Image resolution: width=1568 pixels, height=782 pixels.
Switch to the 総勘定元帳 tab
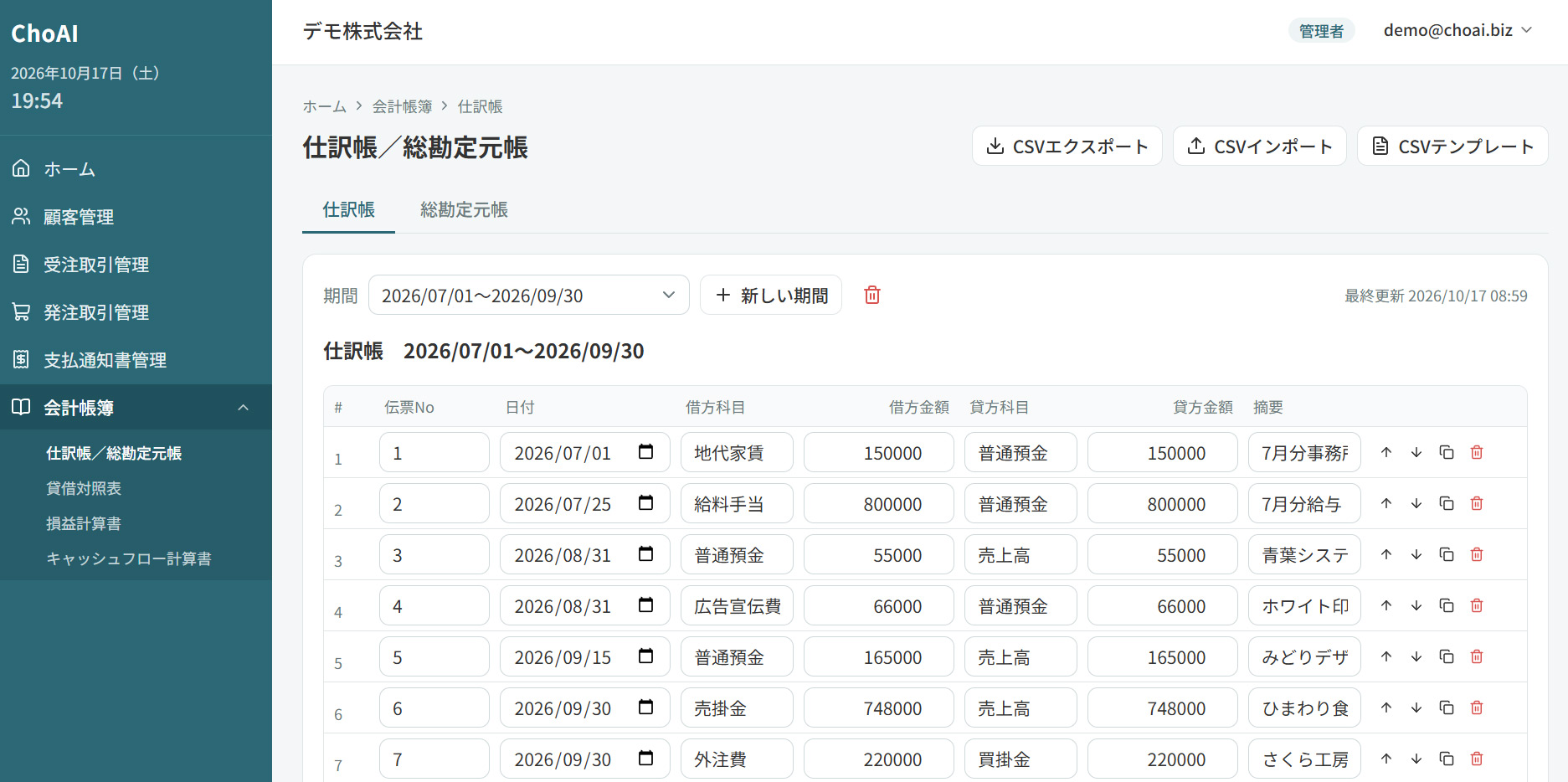point(464,210)
